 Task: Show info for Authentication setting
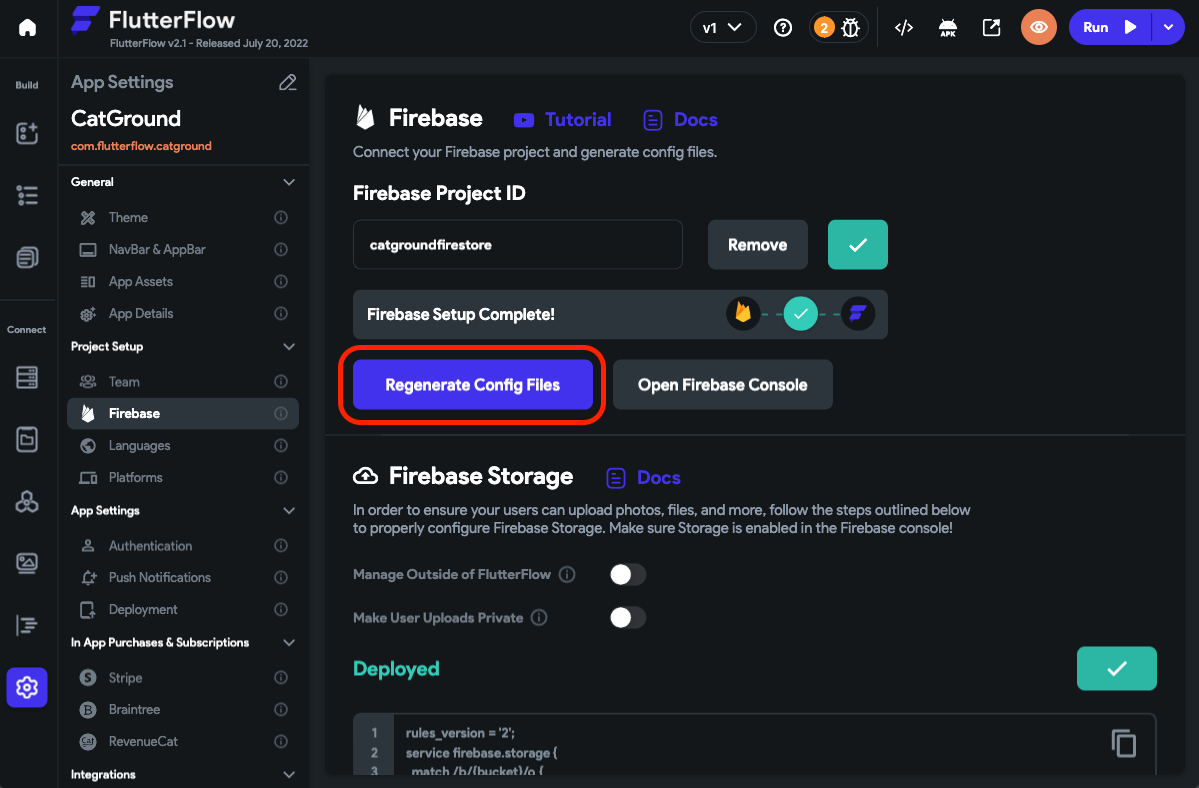281,546
